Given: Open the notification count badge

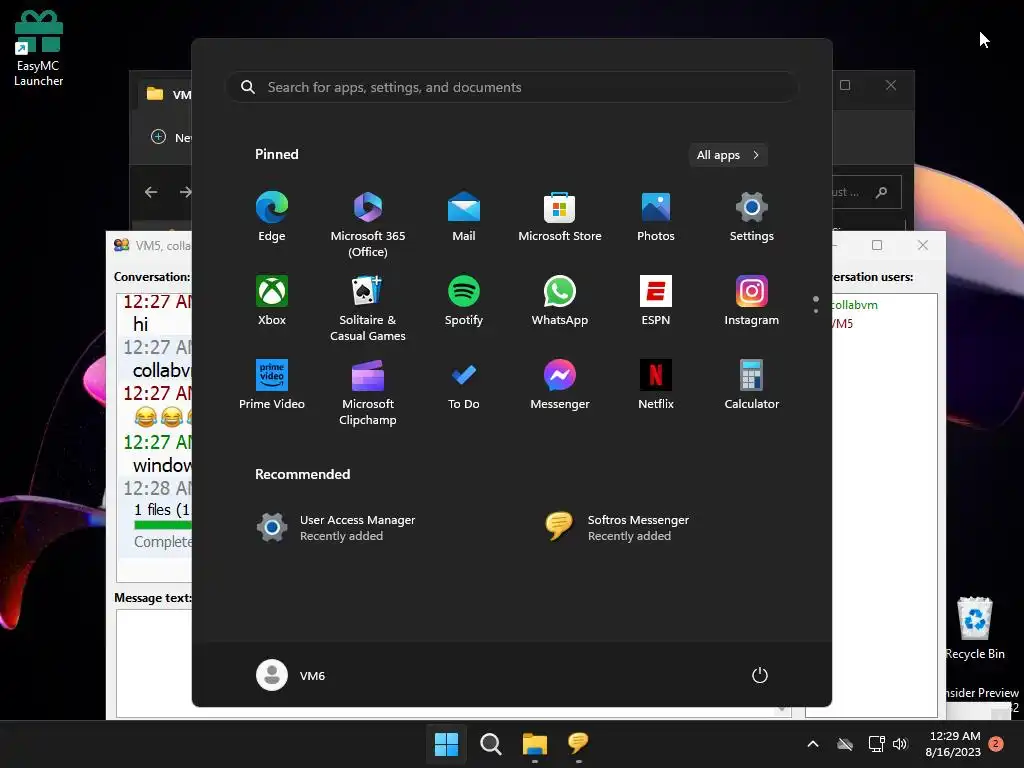Looking at the screenshot, I should click(x=996, y=744).
